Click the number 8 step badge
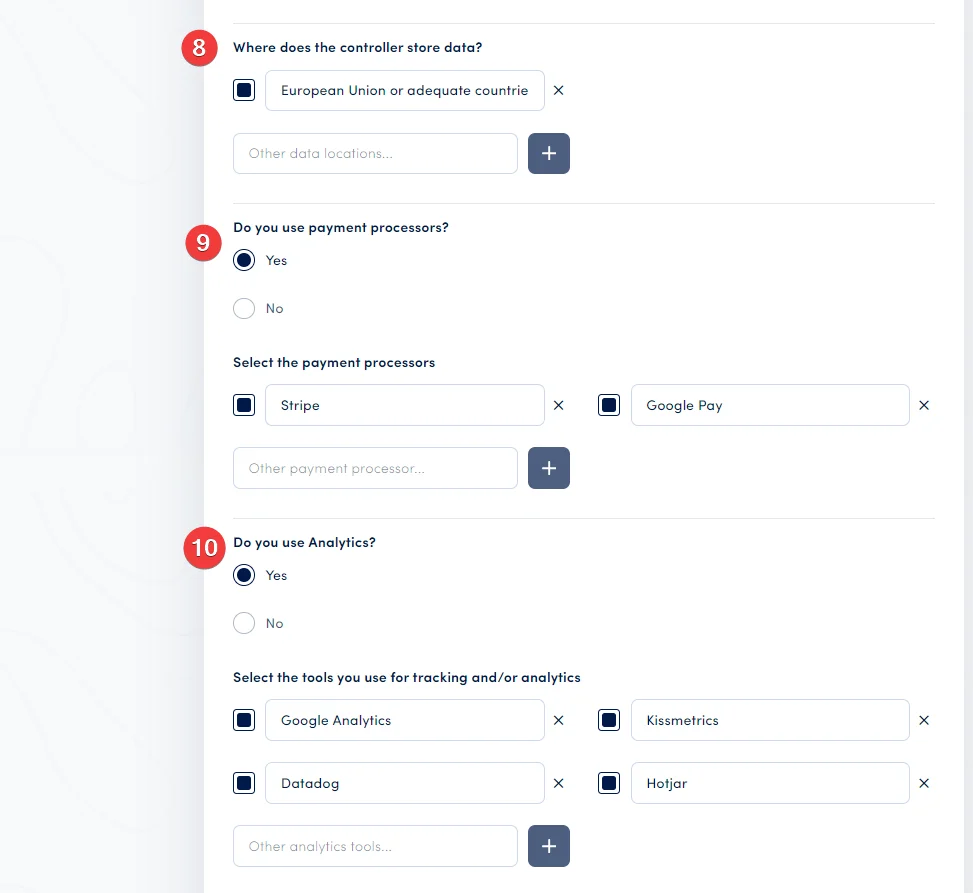973x893 pixels. tap(198, 47)
